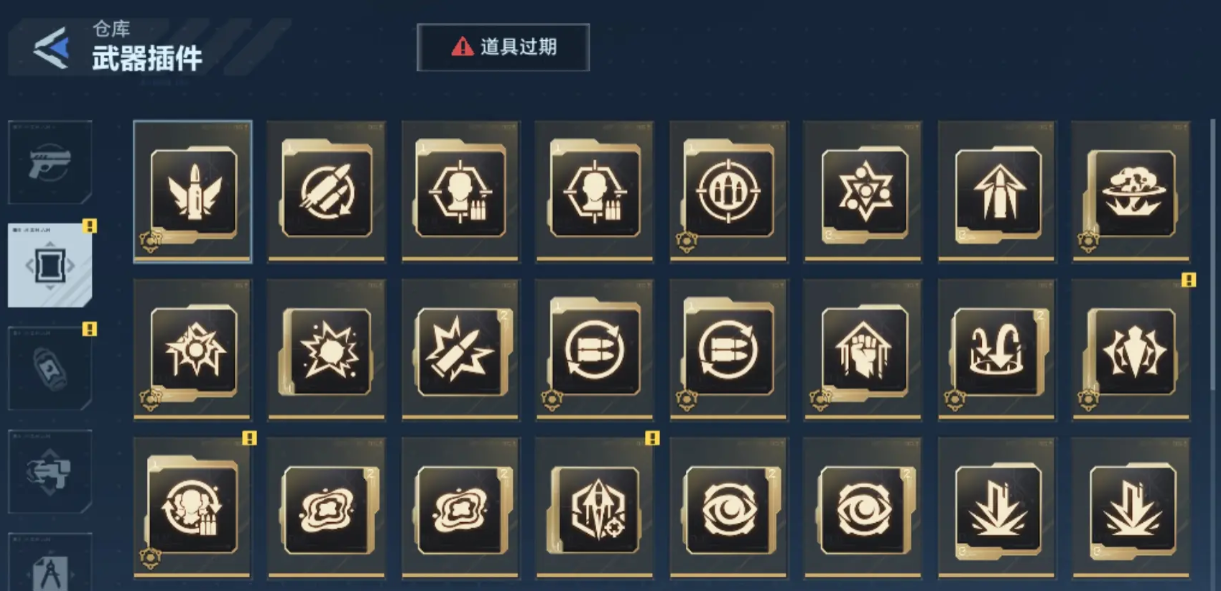This screenshot has height=591, width=1221.
Task: Go back using the arrow beside 仓库
Action: (50, 47)
